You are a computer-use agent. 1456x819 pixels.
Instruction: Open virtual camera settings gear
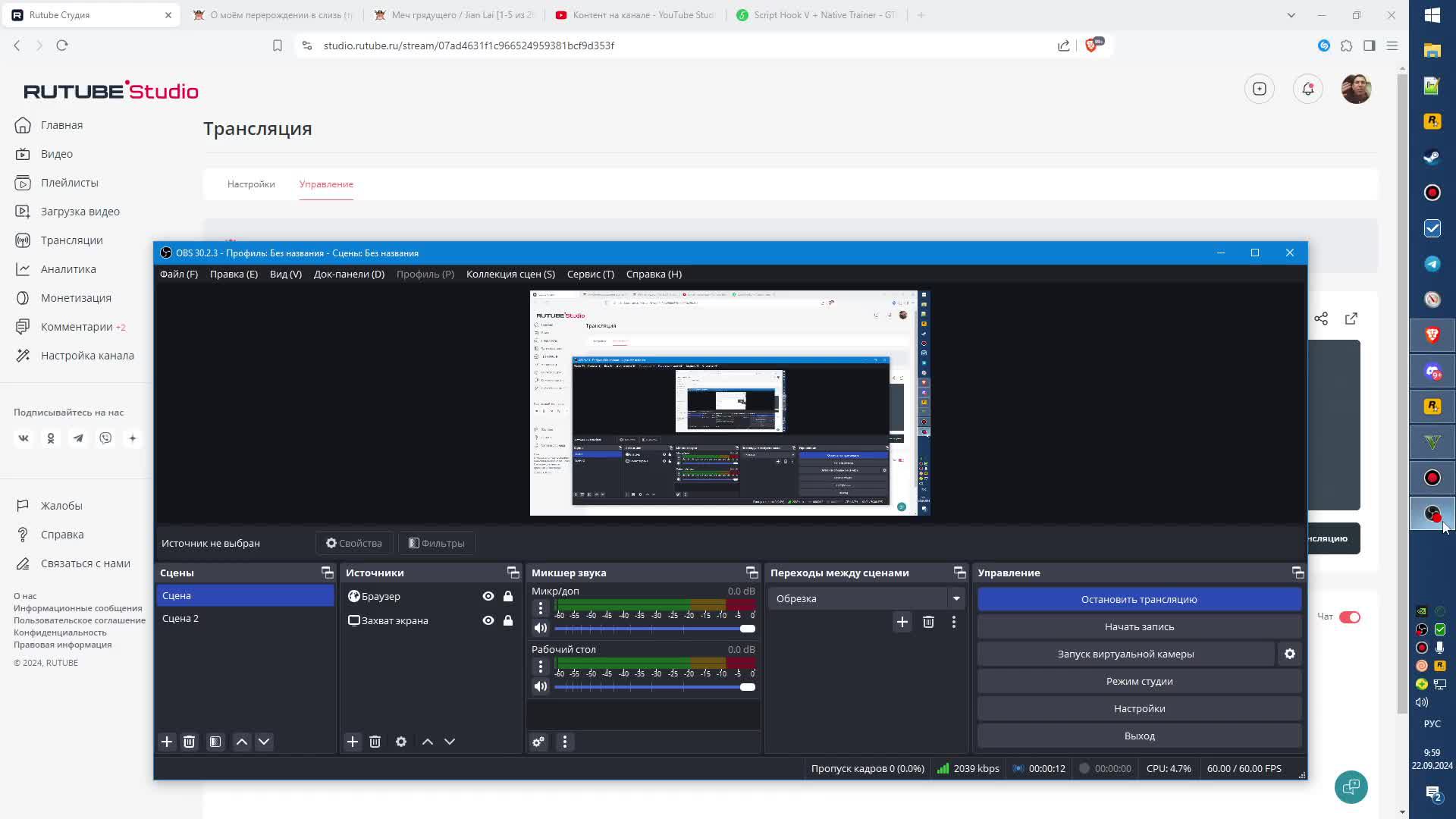(1290, 654)
